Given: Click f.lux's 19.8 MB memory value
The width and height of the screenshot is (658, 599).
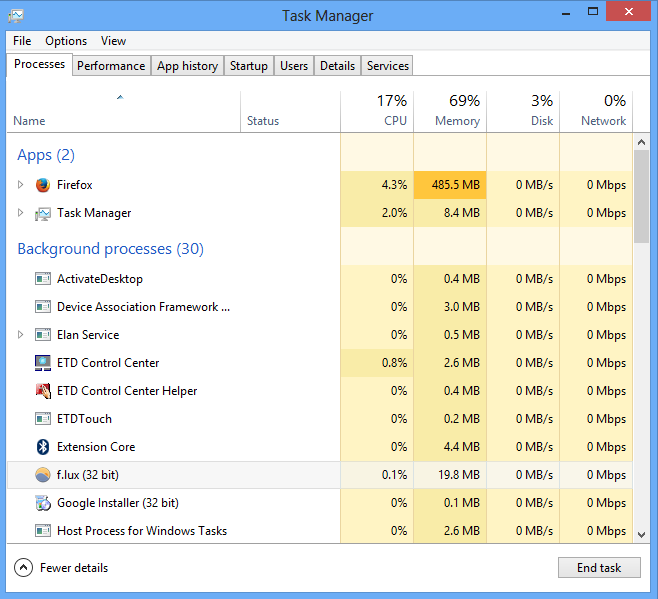Looking at the screenshot, I should (x=459, y=475).
